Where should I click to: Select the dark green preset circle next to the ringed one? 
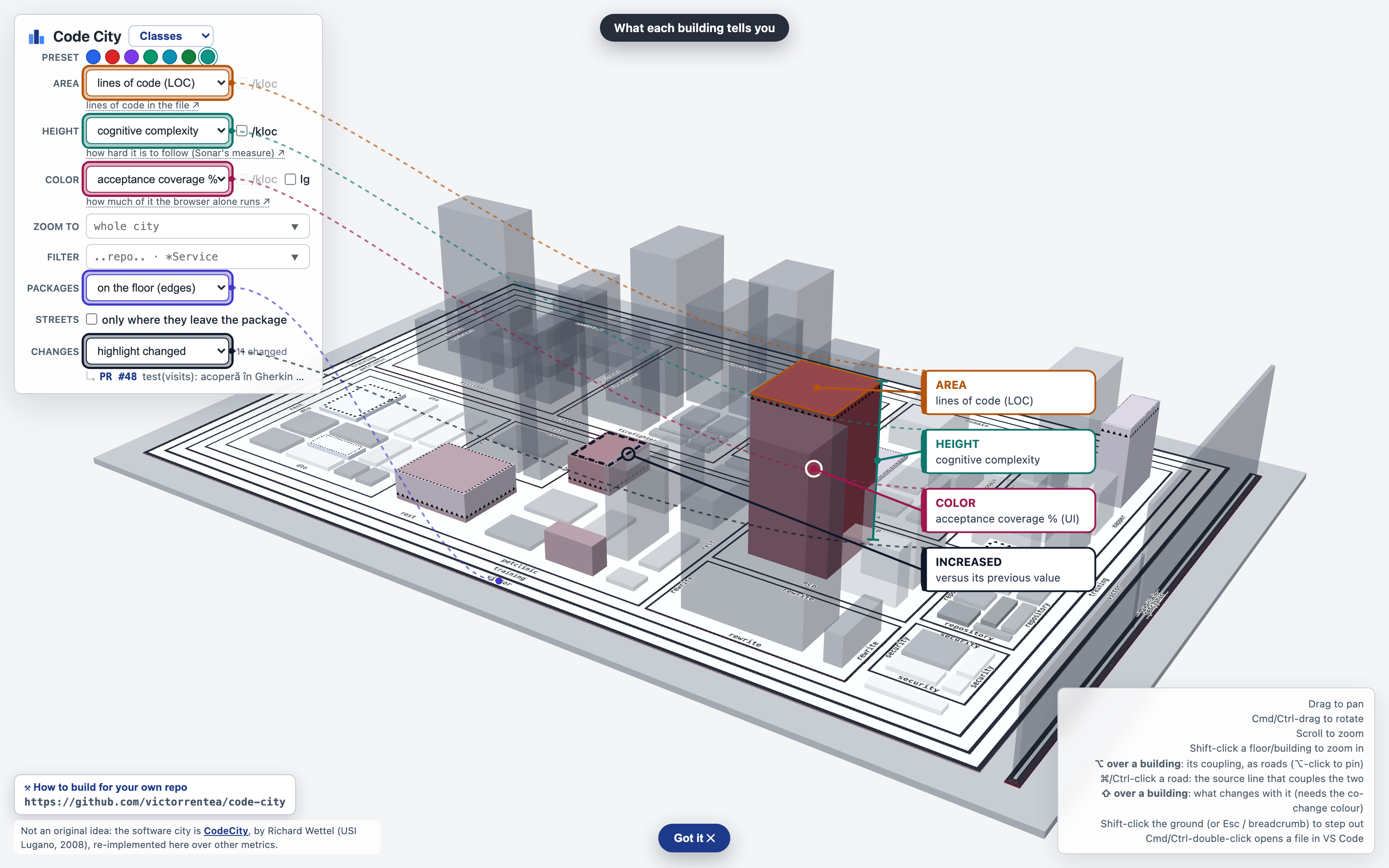(188, 57)
